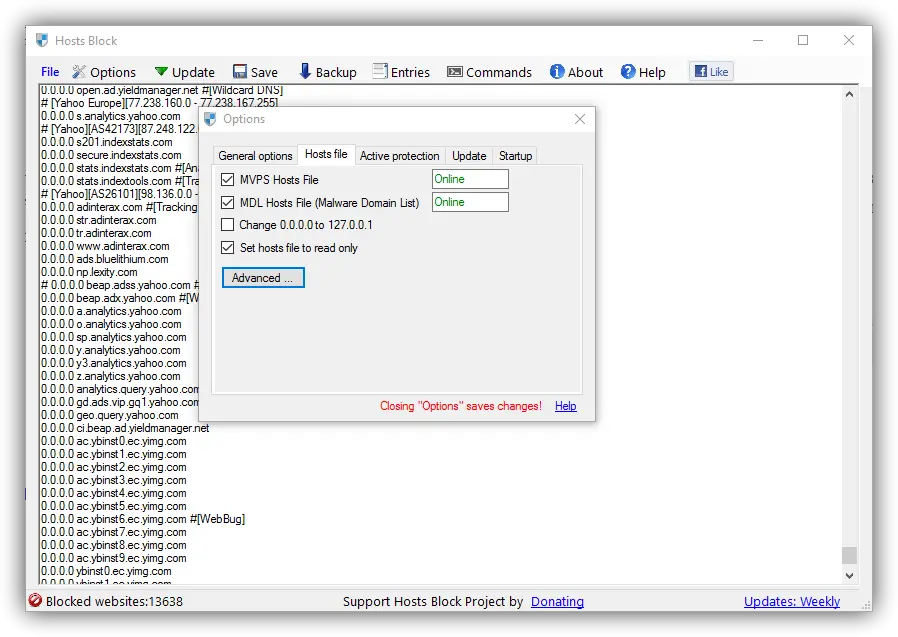898x637 pixels.
Task: Click the 0.0.0.0 www.adinterax.com line
Action: click(x=105, y=246)
